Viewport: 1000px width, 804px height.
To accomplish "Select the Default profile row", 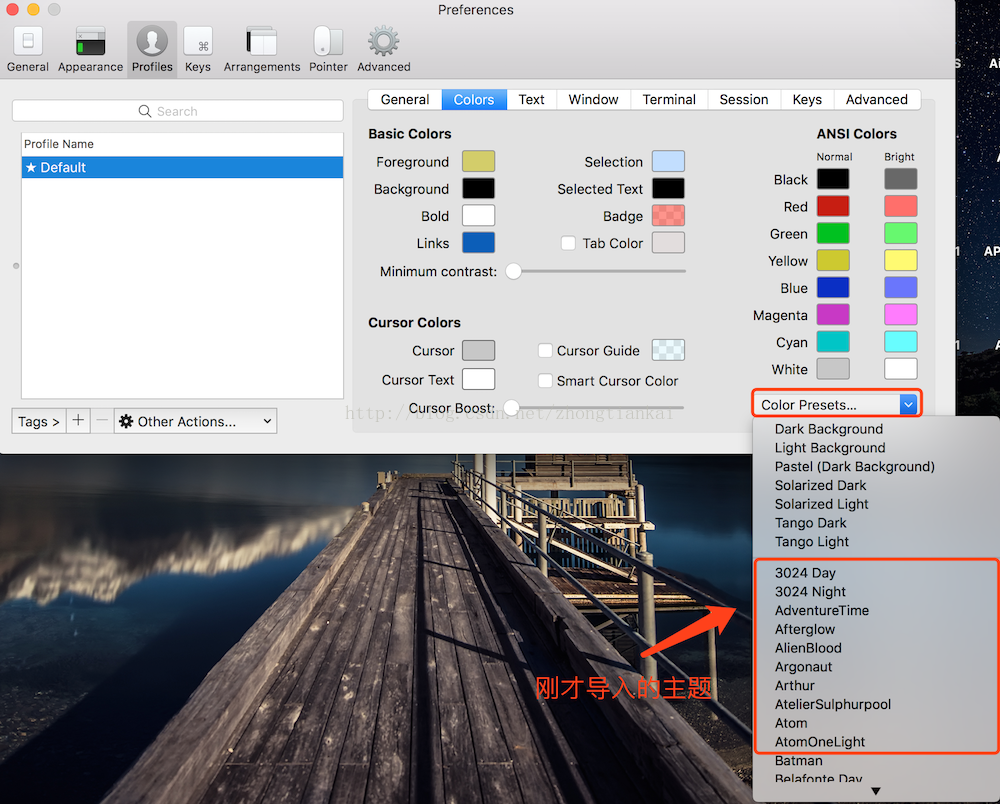I will (182, 167).
